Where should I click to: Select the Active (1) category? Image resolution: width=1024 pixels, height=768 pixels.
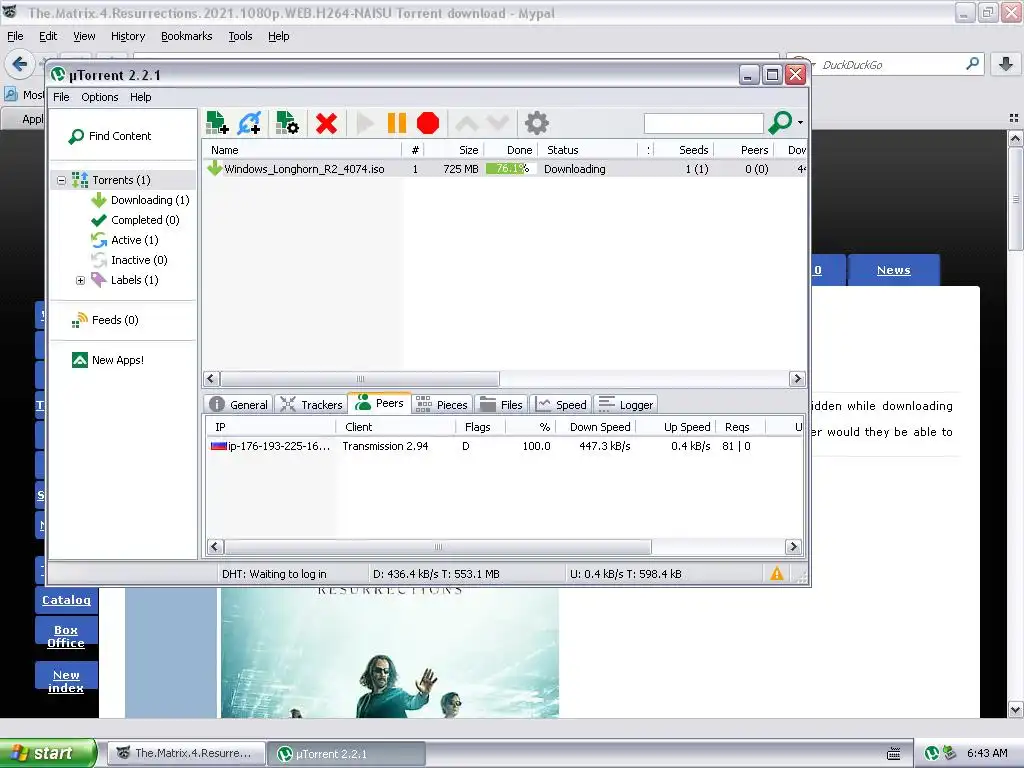[x=135, y=240]
